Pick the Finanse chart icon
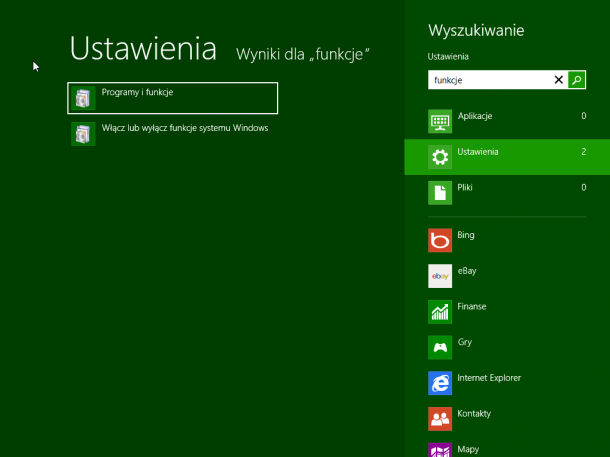610x457 pixels. click(x=440, y=311)
